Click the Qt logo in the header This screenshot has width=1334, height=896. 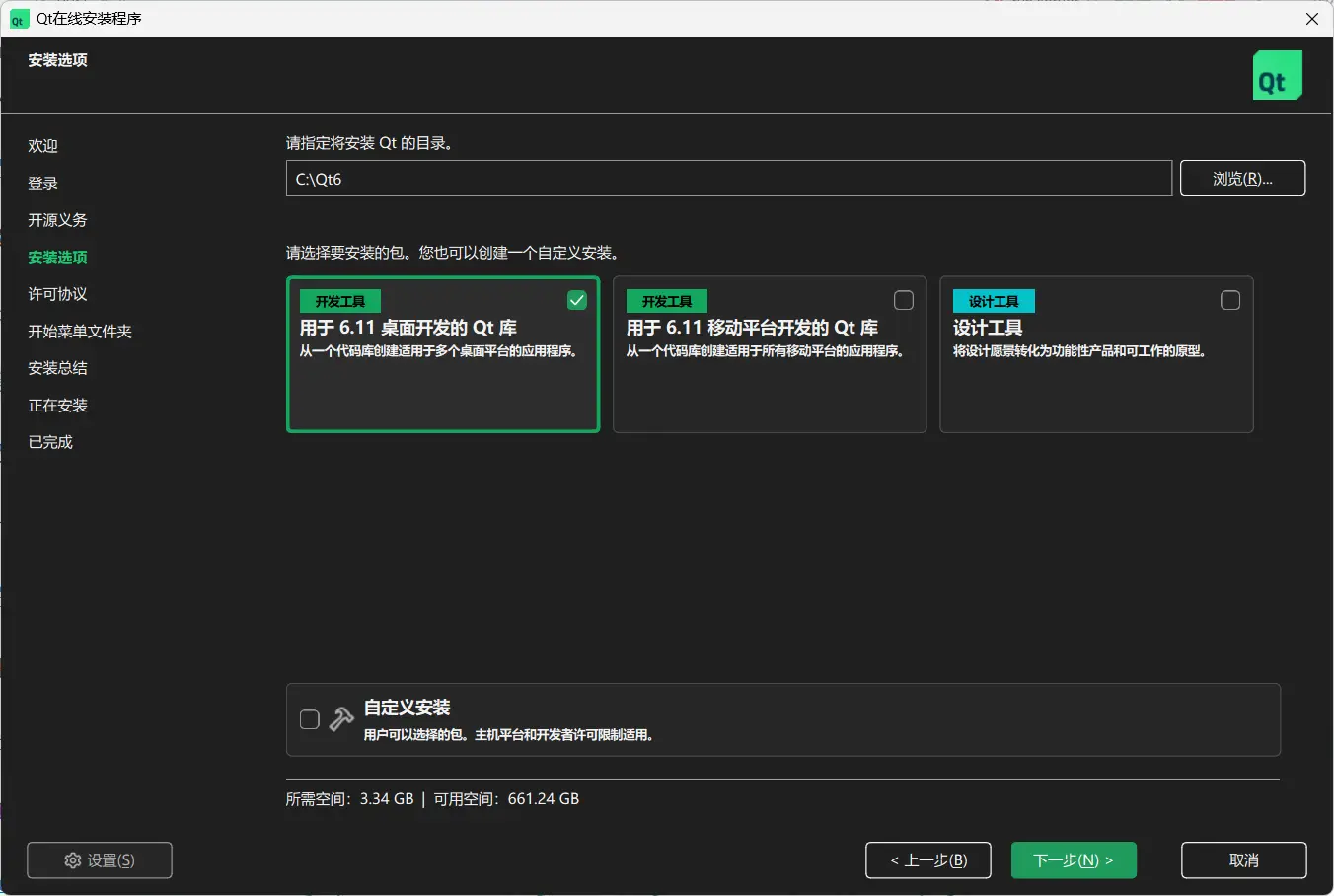[1278, 75]
